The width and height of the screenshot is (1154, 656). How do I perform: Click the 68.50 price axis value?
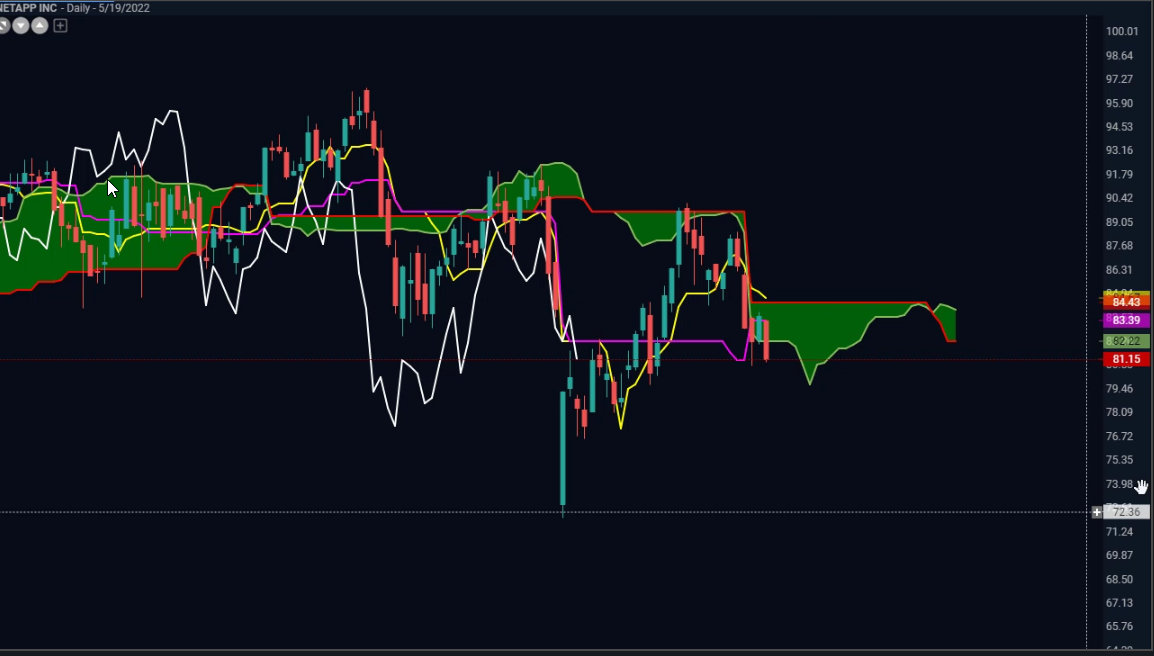(1119, 579)
